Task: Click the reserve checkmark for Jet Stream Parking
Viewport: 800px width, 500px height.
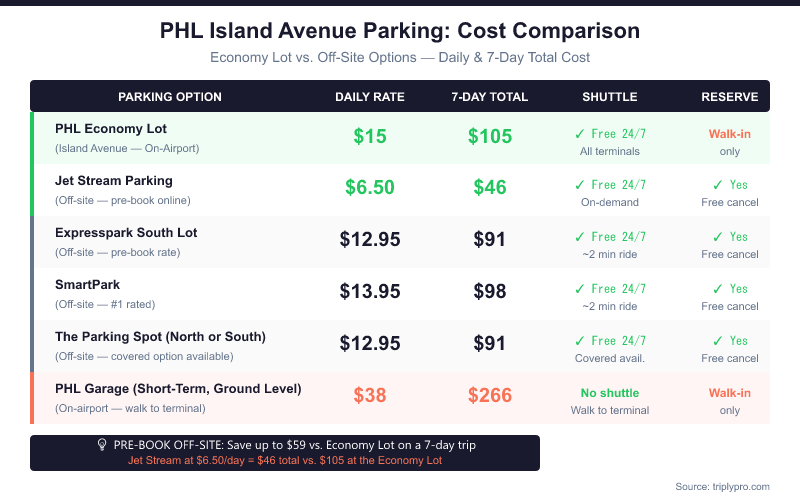Action: (718, 185)
